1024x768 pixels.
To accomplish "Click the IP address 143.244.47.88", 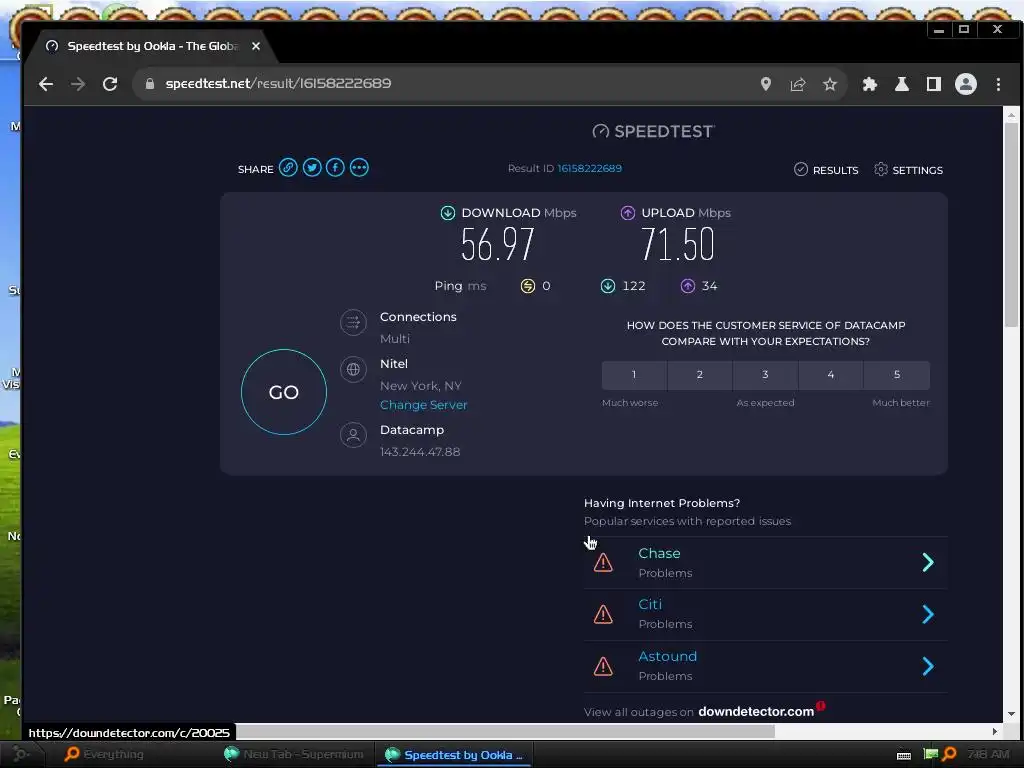I will point(420,452).
